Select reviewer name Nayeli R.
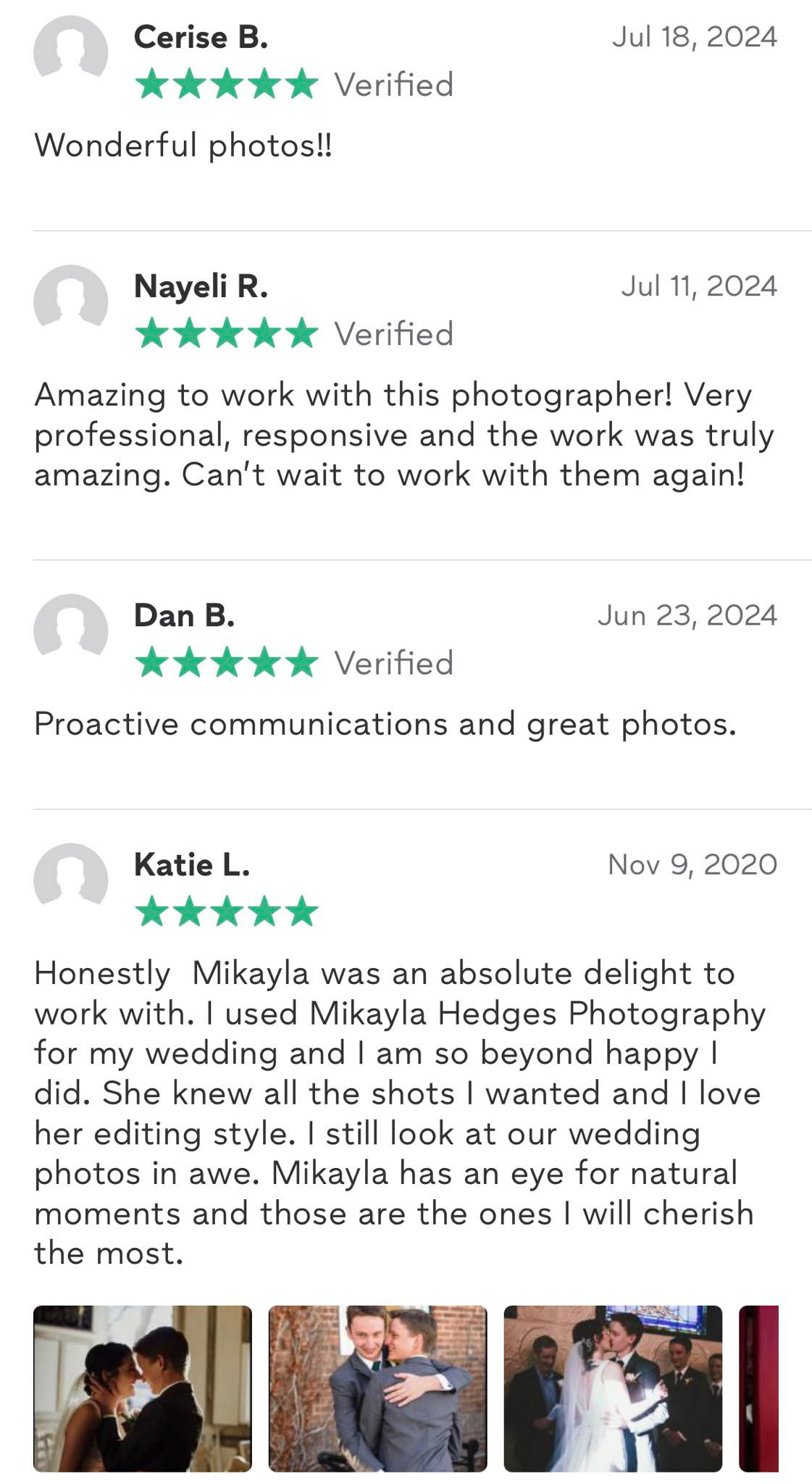Screen dimensions: 812x1484 click(x=201, y=286)
